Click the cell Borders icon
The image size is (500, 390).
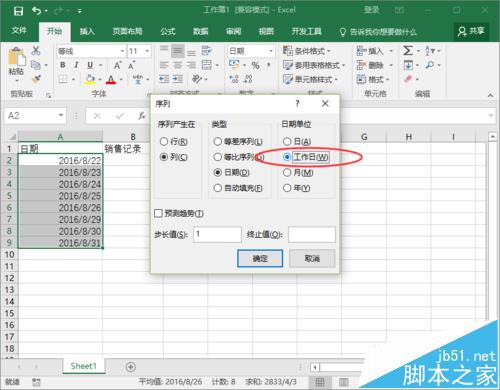[63, 79]
